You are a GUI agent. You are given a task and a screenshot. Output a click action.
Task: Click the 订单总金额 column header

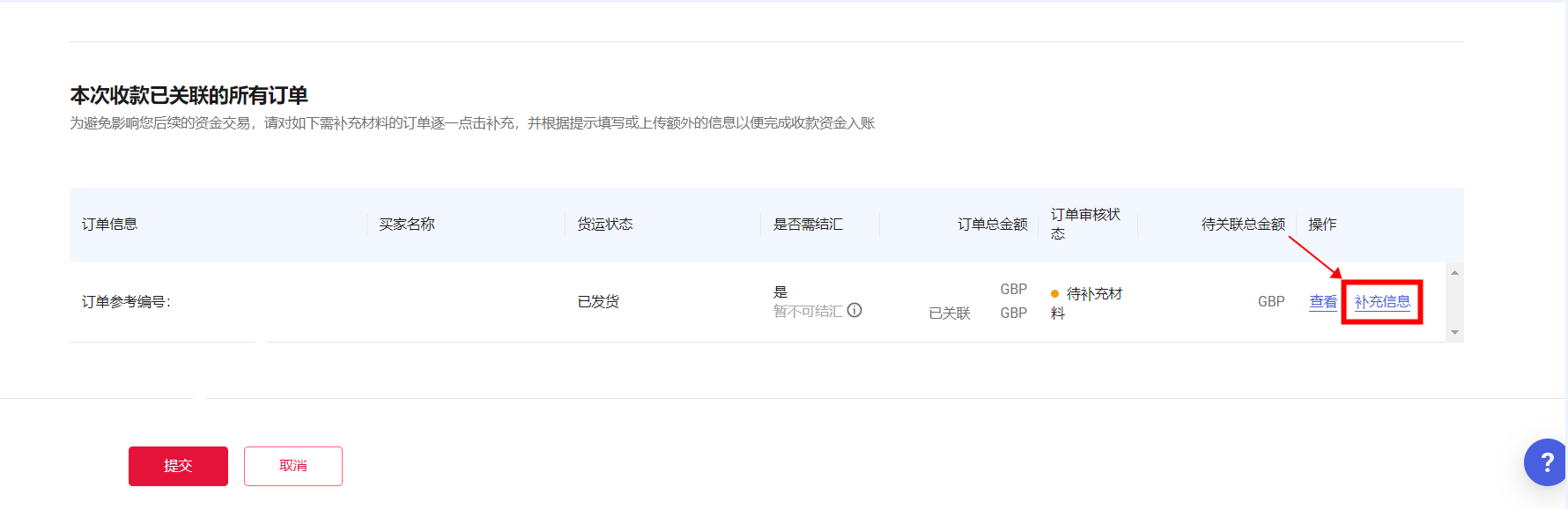[x=992, y=225]
